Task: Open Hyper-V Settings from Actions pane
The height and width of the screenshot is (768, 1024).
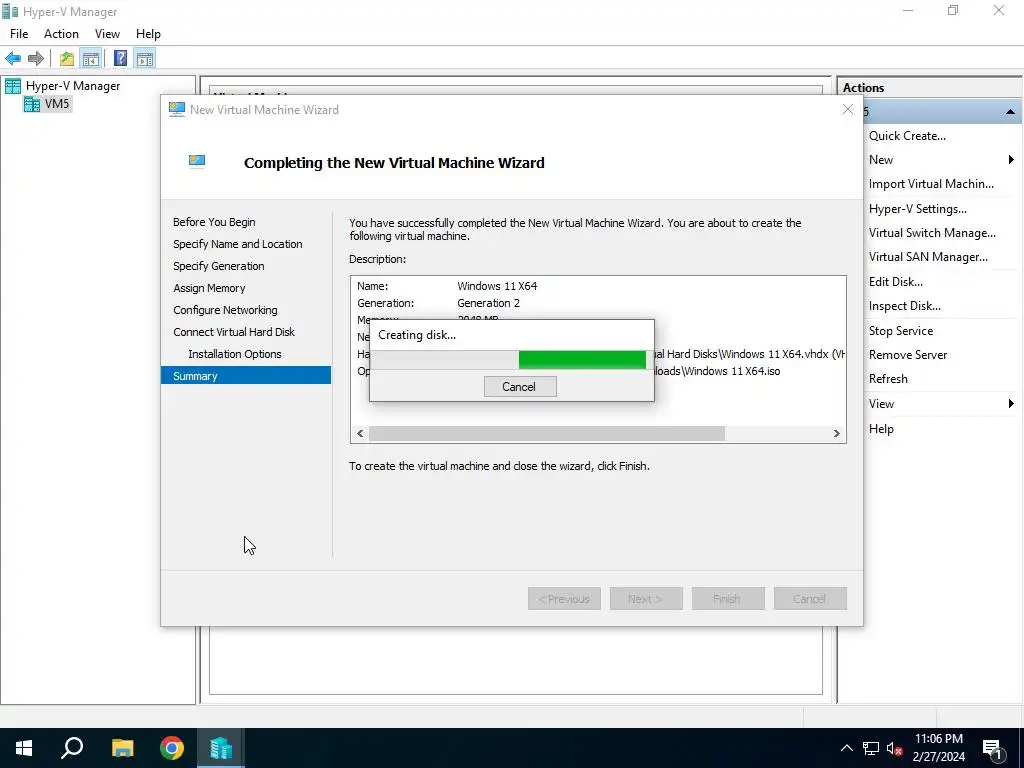Action: click(918, 209)
